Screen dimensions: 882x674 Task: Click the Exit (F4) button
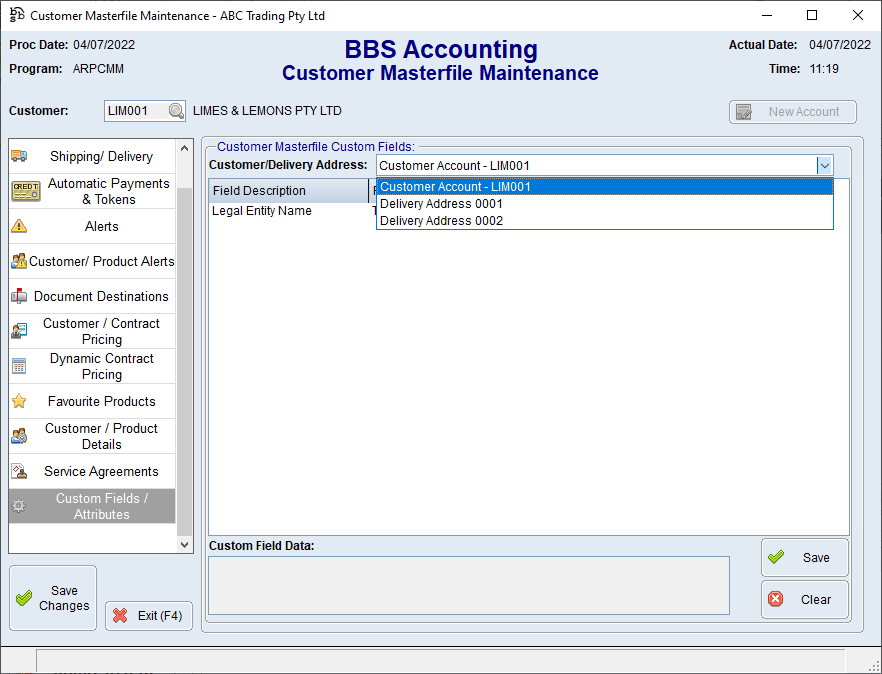click(x=148, y=616)
